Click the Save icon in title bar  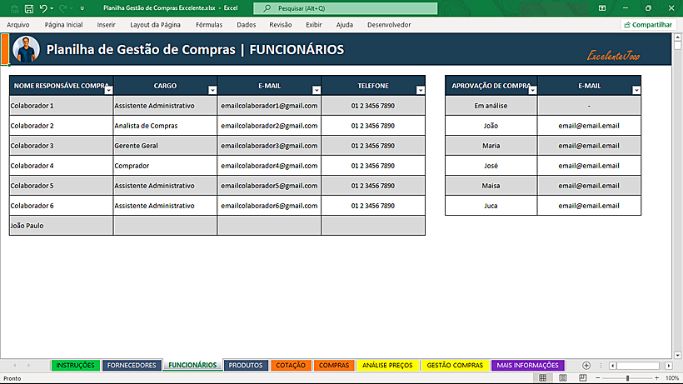pos(29,8)
